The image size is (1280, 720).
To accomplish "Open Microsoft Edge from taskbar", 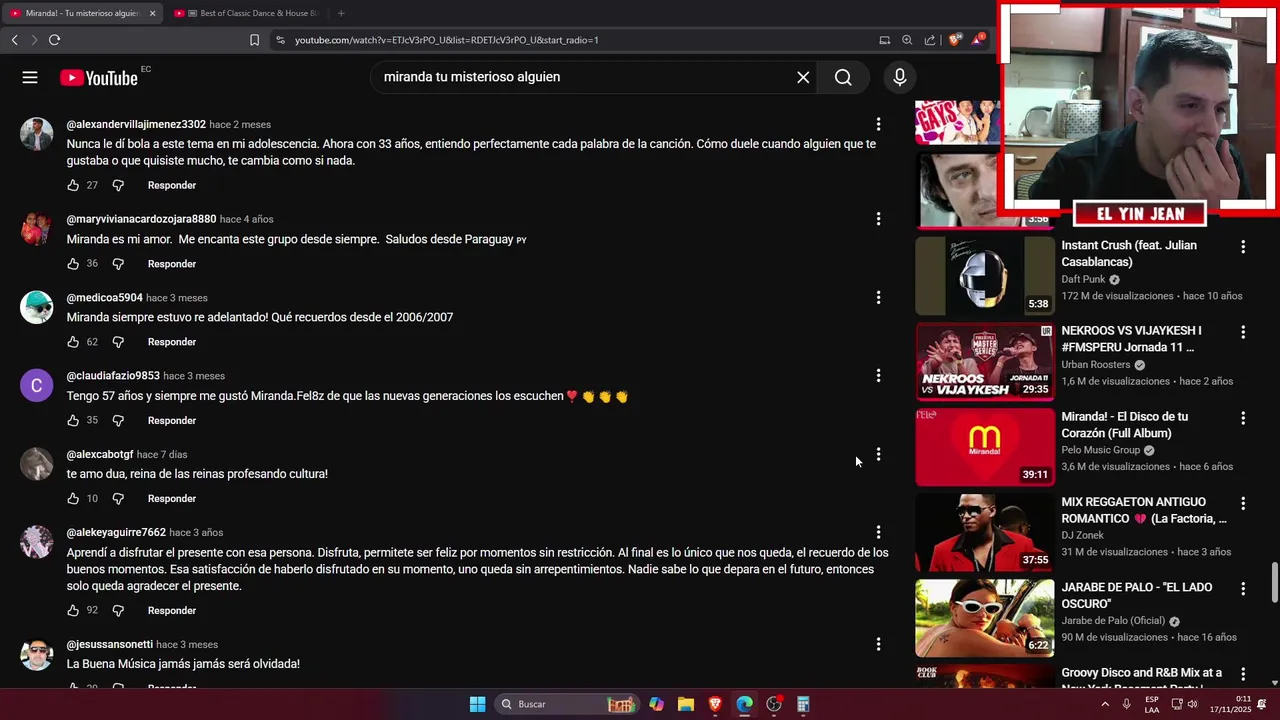I will [744, 704].
